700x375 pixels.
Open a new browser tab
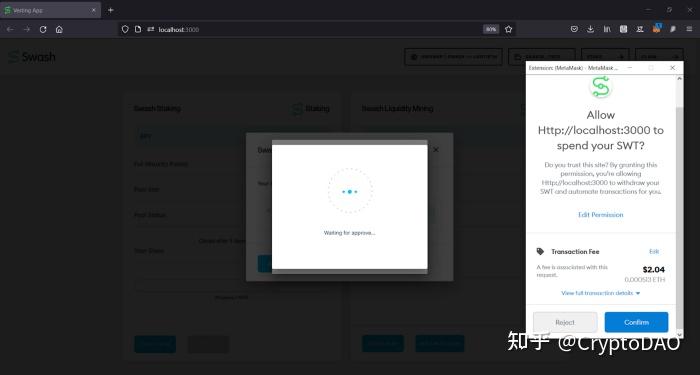(x=111, y=10)
